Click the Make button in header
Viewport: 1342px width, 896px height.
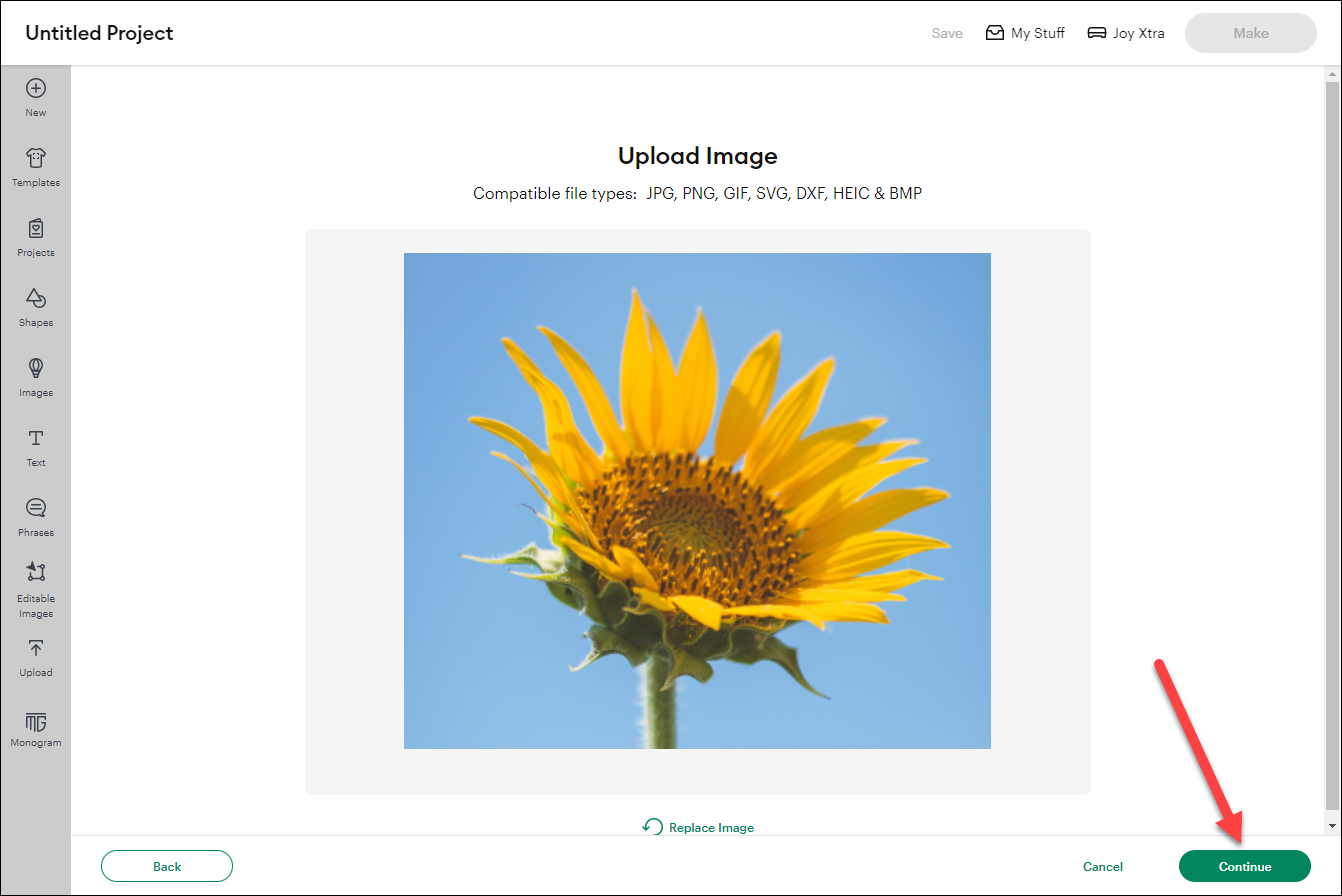coord(1250,33)
